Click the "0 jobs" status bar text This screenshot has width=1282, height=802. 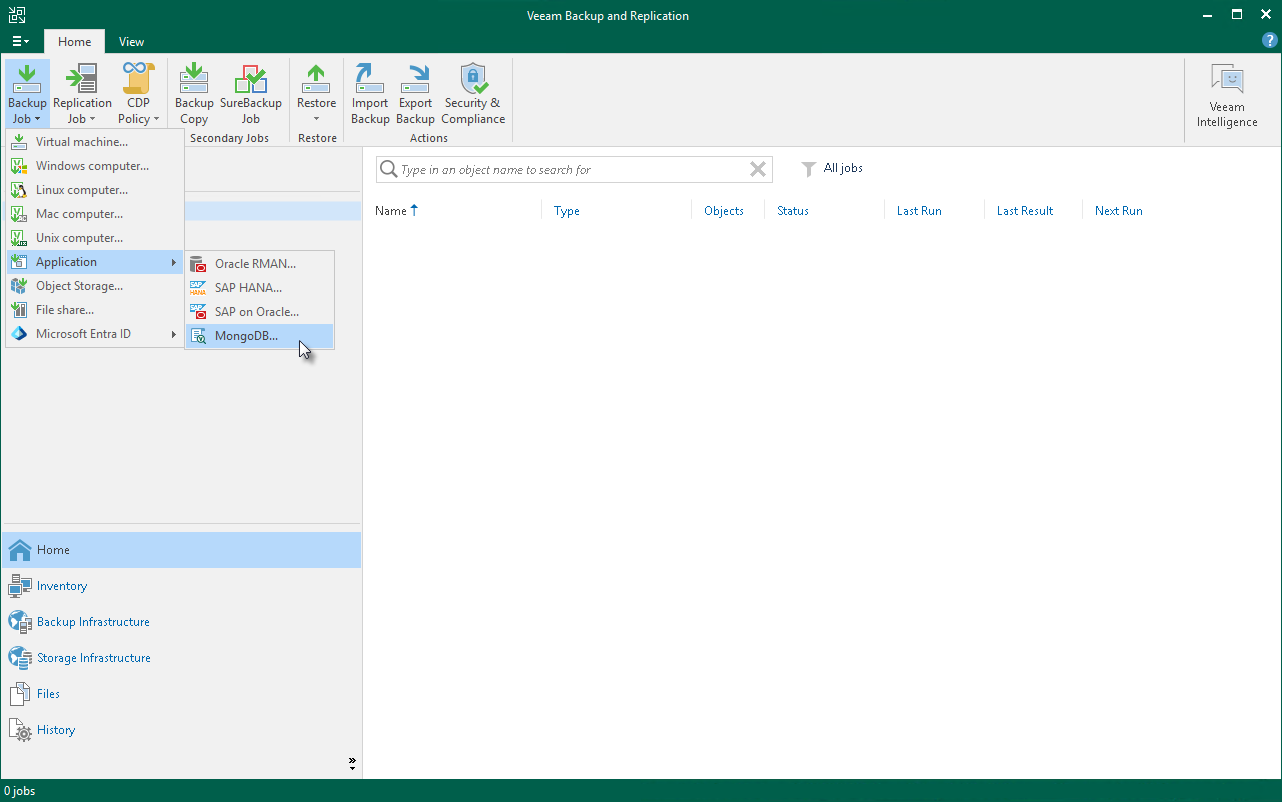(x=19, y=791)
